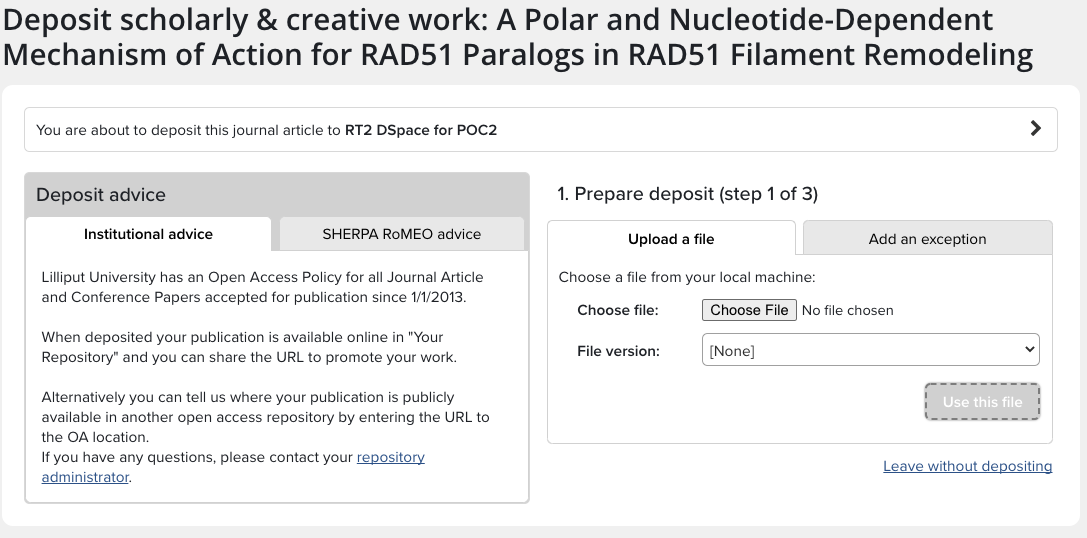Click the Choose file label
Viewport: 1087px width, 538px height.
(618, 311)
